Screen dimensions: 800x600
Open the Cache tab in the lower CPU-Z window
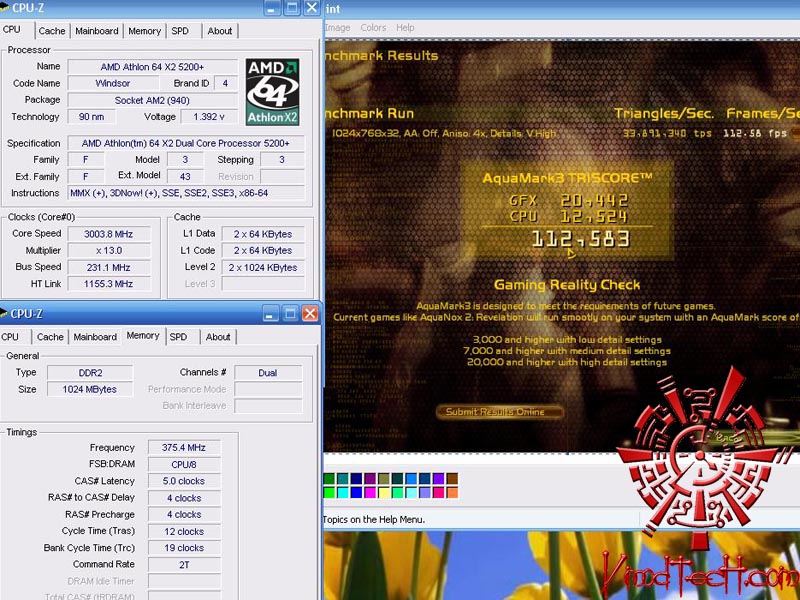pyautogui.click(x=50, y=337)
